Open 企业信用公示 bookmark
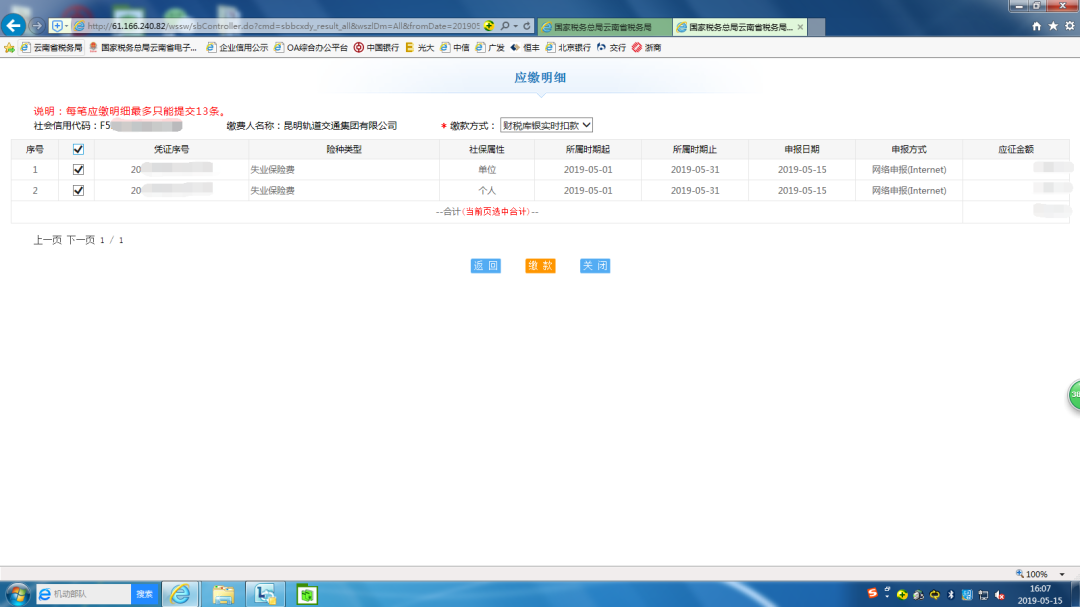 click(237, 48)
